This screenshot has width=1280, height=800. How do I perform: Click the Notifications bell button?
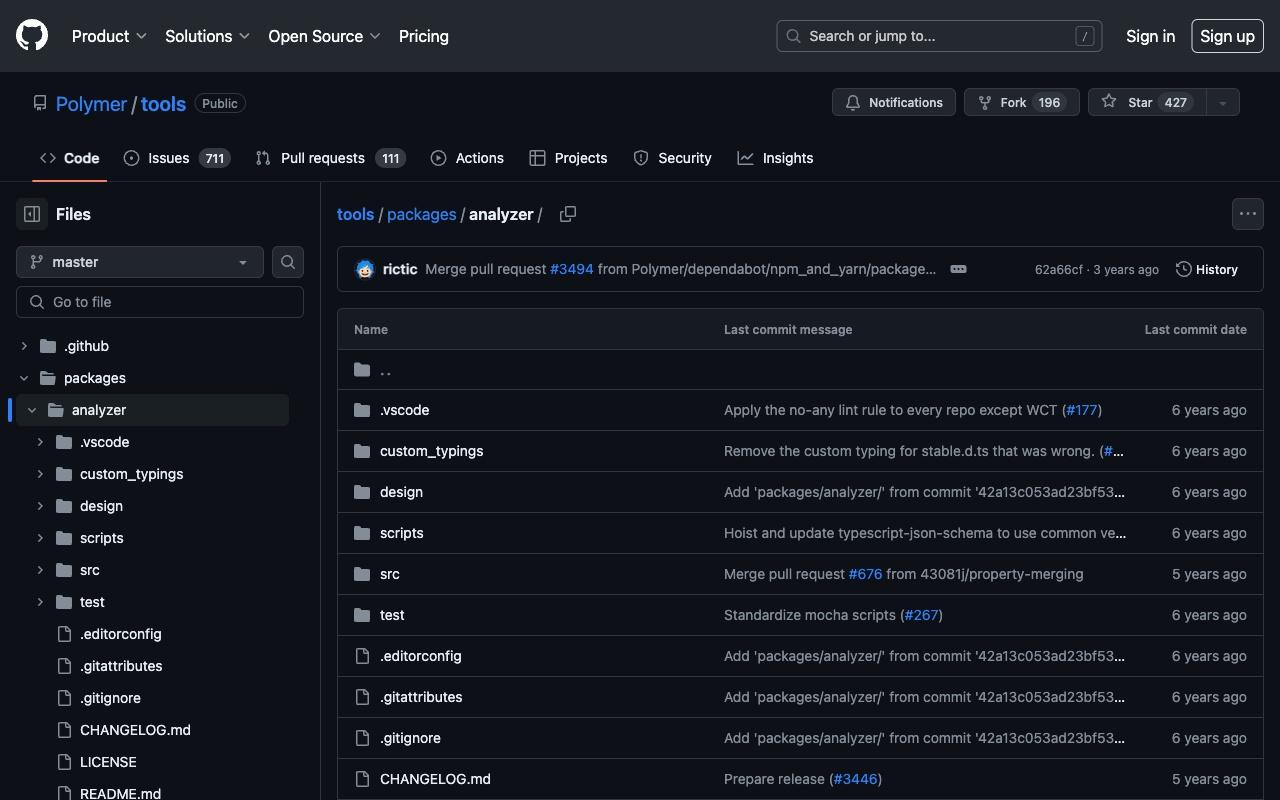click(894, 102)
